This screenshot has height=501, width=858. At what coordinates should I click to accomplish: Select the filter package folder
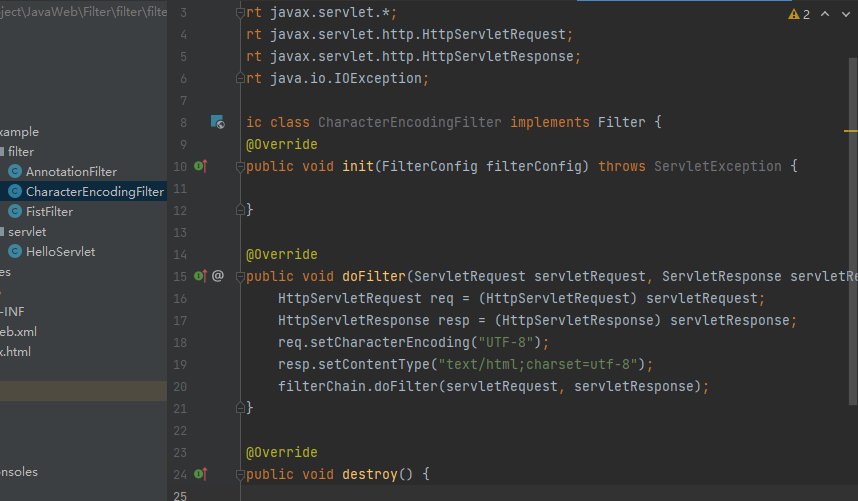point(20,151)
